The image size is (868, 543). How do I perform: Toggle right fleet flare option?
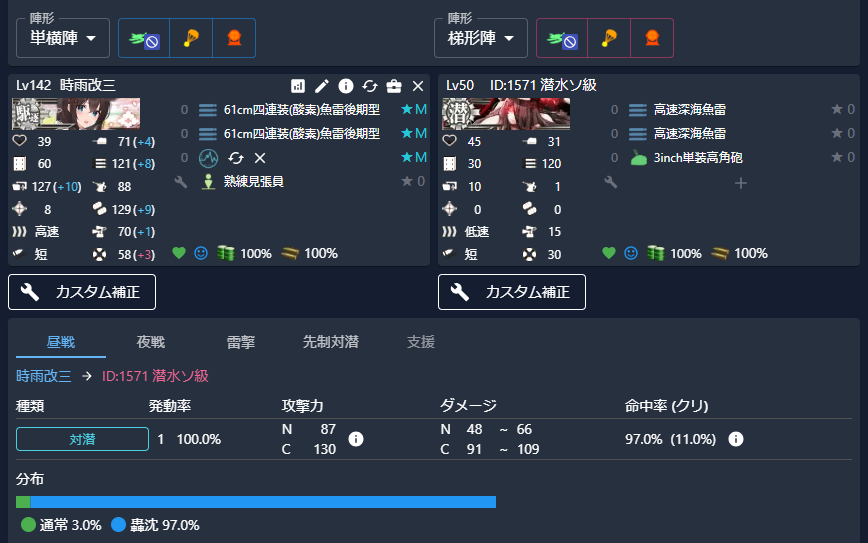(609, 38)
